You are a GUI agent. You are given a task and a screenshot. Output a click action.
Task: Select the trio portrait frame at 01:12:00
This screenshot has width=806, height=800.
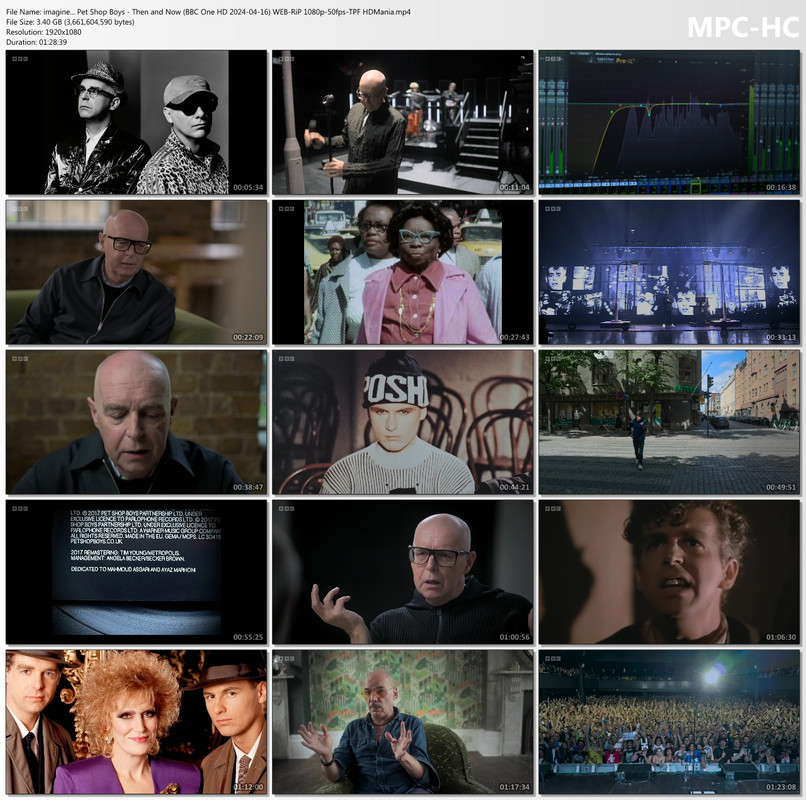click(136, 722)
